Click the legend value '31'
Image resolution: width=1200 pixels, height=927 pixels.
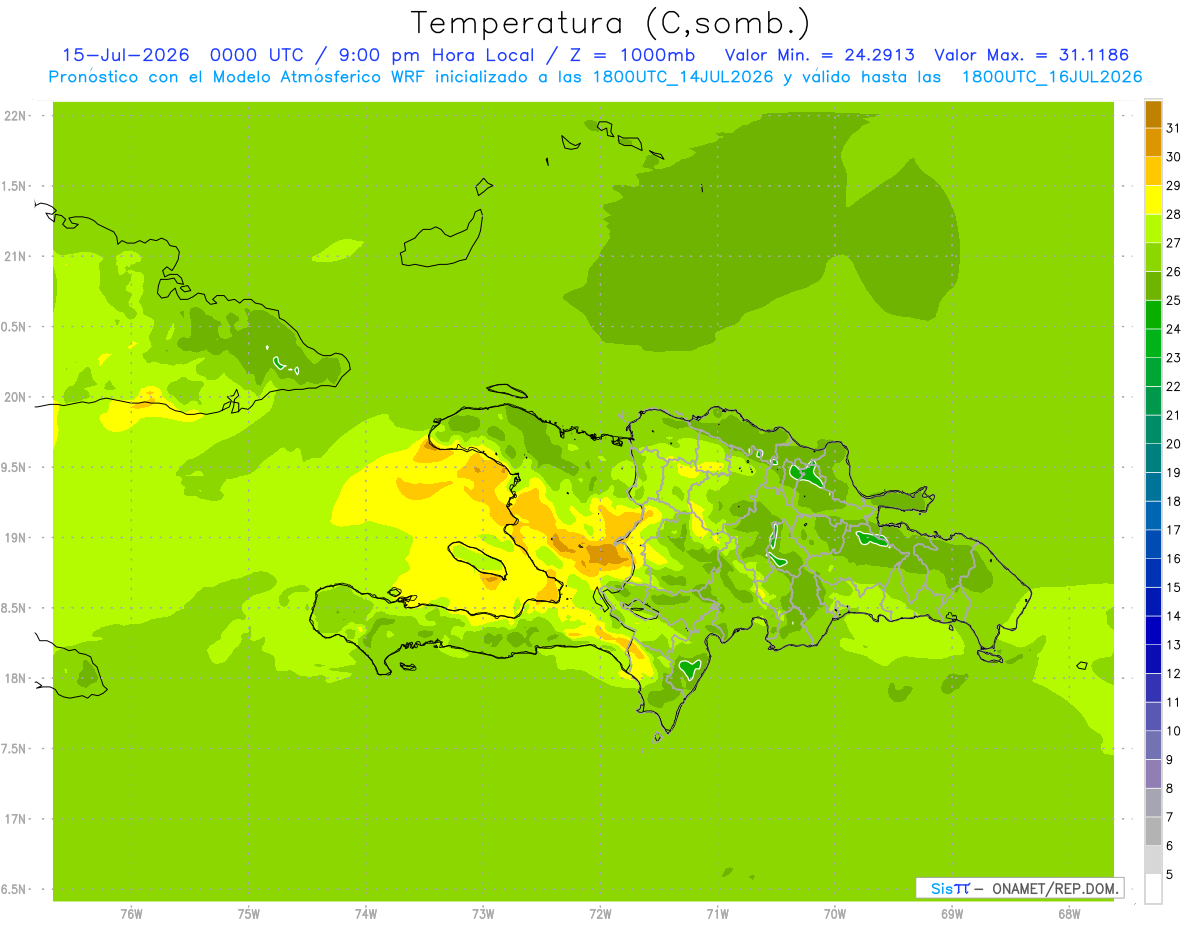pyautogui.click(x=1174, y=128)
